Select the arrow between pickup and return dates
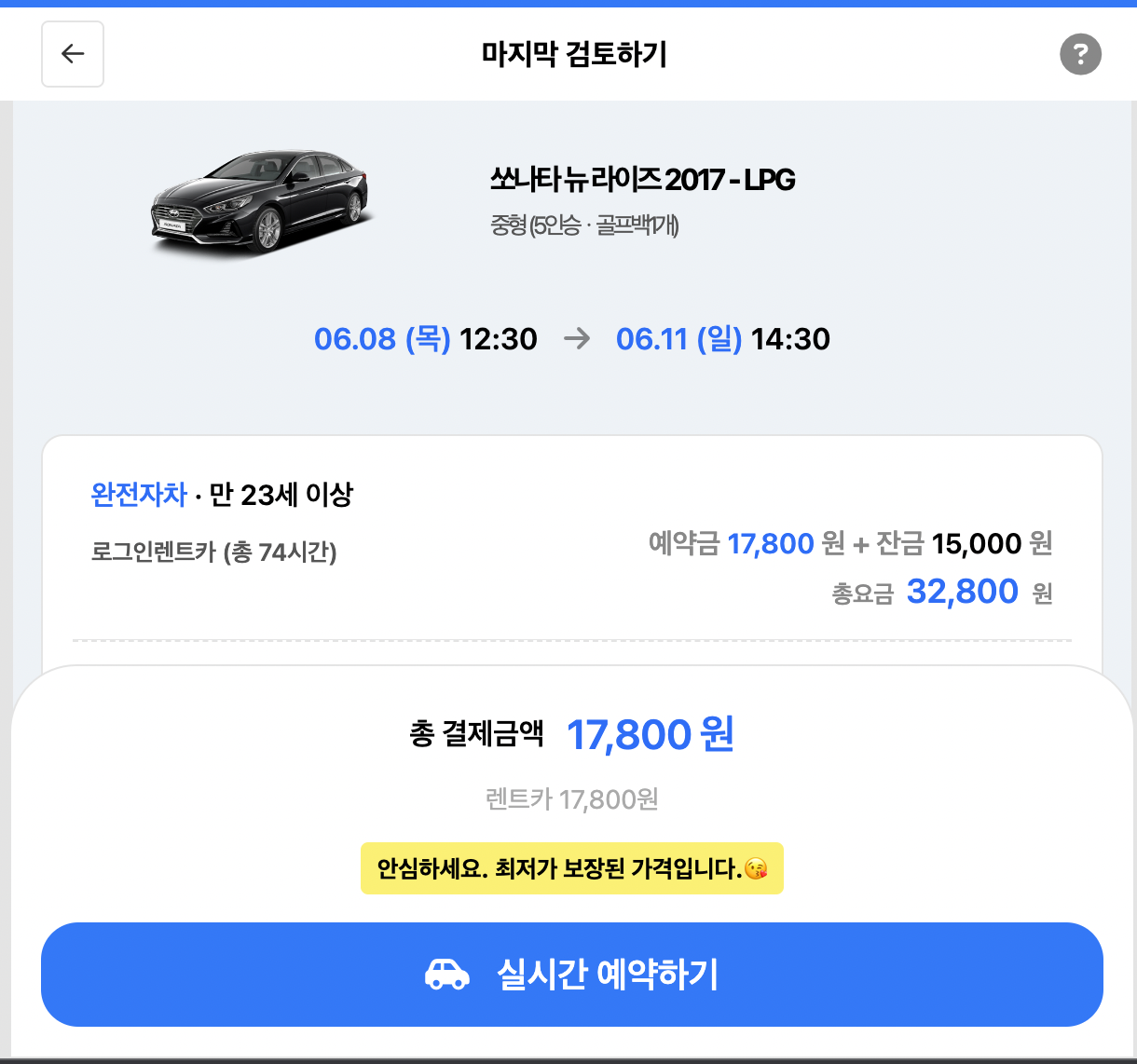The height and width of the screenshot is (1064, 1137). point(579,339)
